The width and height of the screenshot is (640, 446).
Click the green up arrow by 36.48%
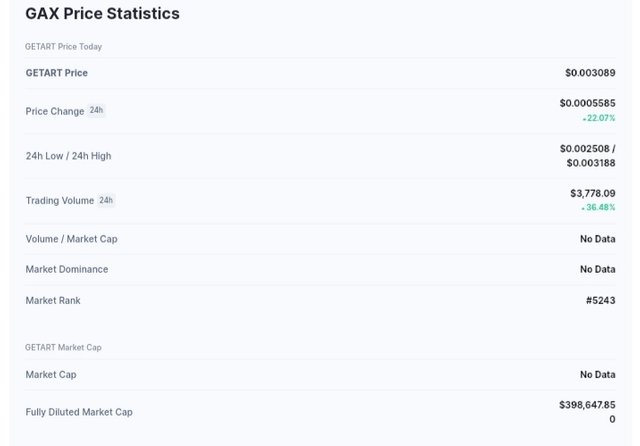pos(583,209)
